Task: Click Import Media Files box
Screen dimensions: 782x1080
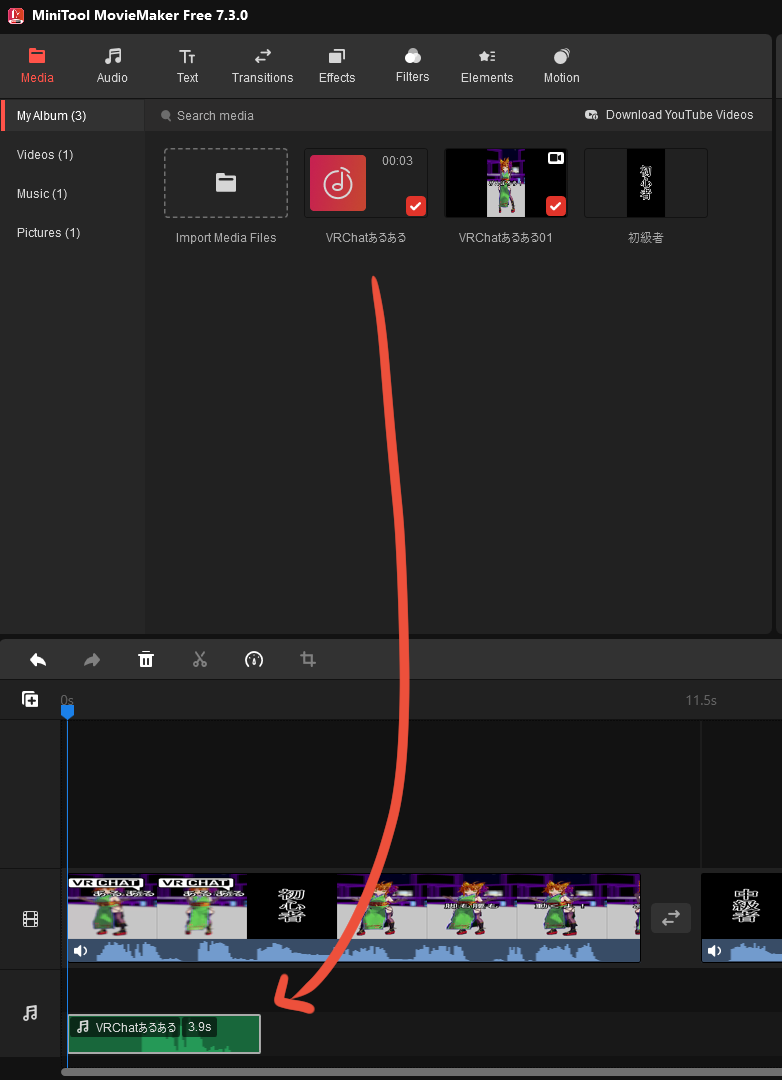Action: tap(226, 183)
